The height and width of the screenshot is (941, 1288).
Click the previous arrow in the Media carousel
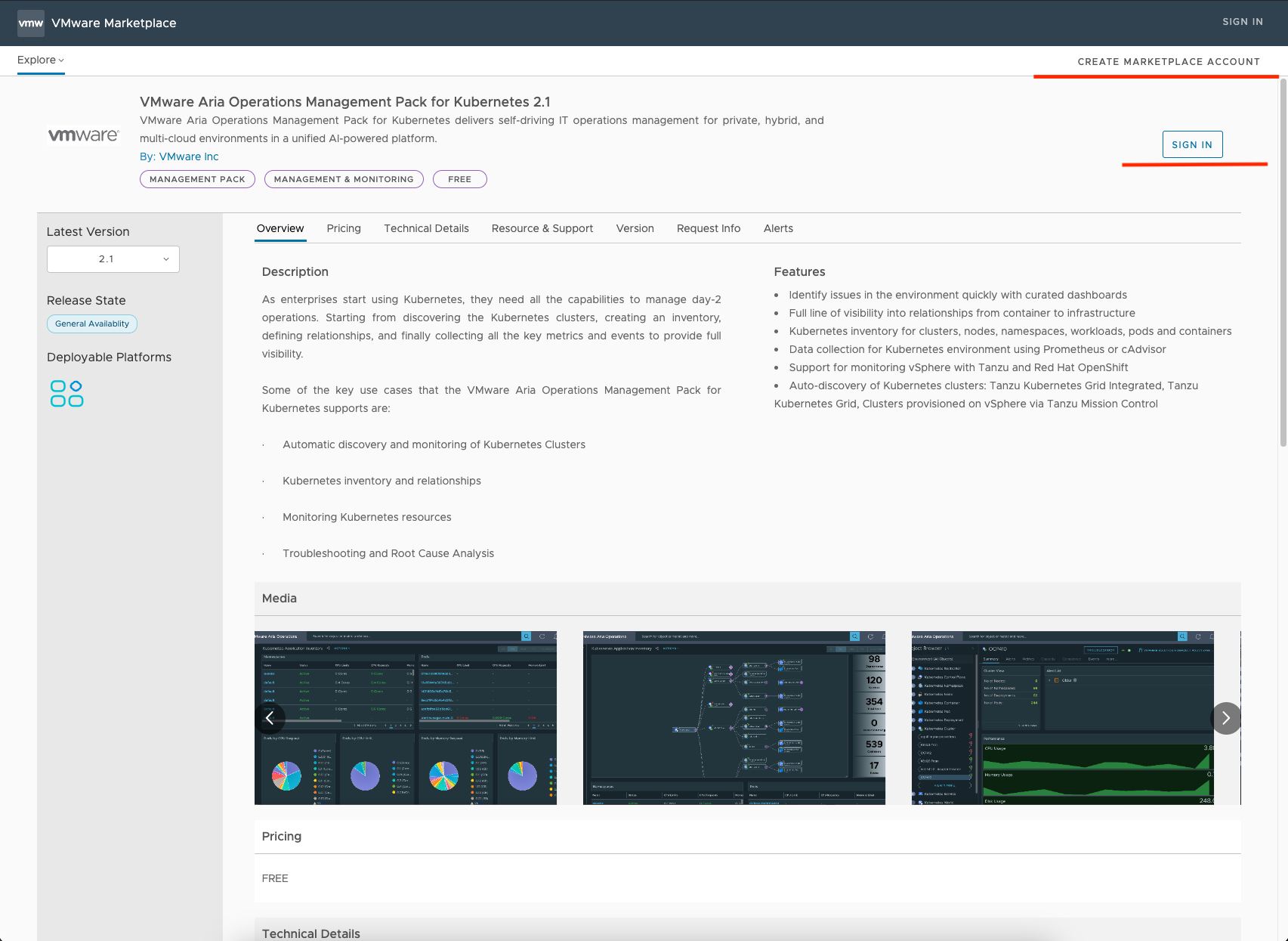[270, 718]
